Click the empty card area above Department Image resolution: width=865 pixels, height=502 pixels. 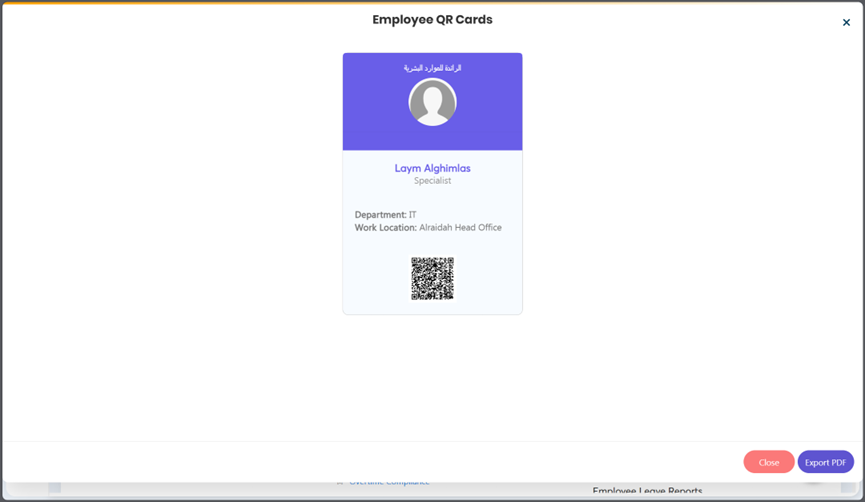tap(432, 198)
